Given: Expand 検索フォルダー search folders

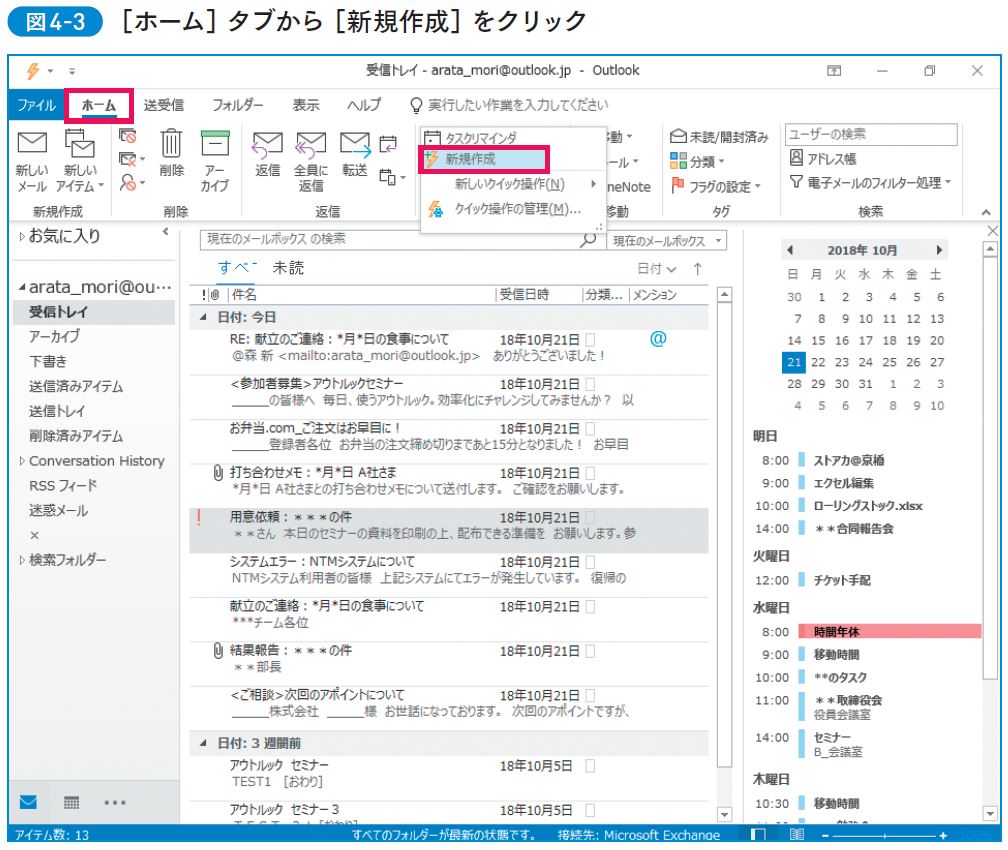Looking at the screenshot, I should (22, 560).
